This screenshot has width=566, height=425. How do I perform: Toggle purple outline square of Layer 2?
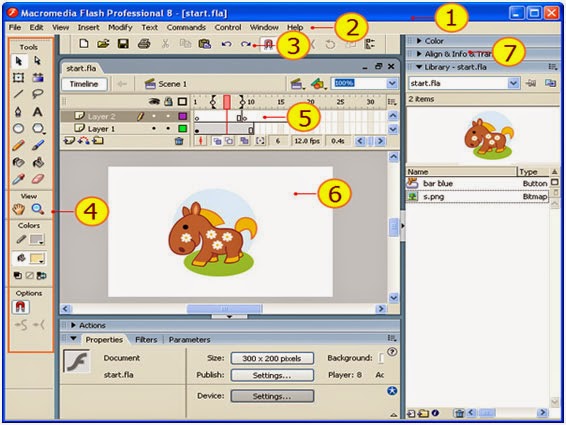click(183, 116)
